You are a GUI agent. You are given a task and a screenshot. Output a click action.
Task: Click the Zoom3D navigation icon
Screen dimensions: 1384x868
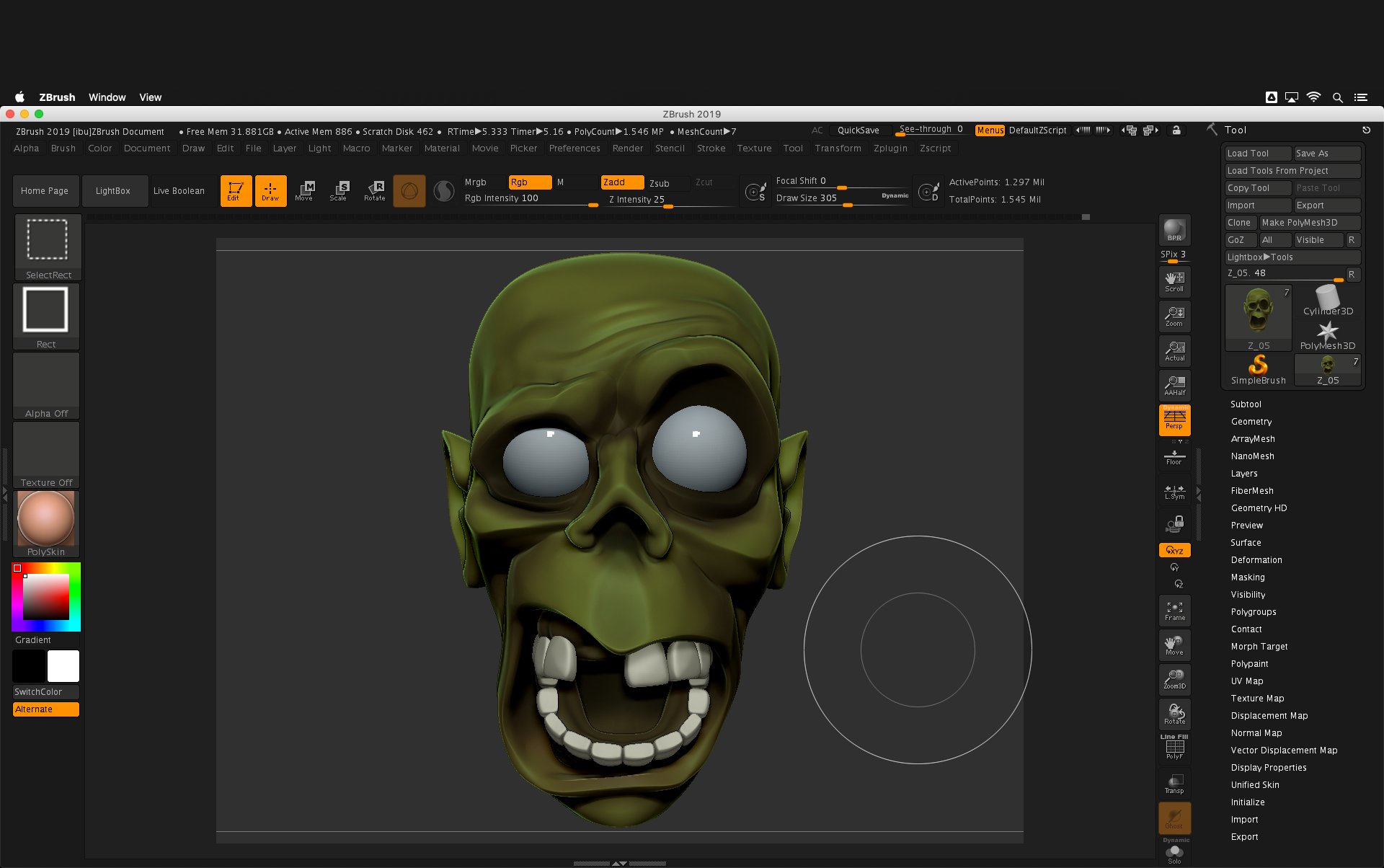(1174, 679)
